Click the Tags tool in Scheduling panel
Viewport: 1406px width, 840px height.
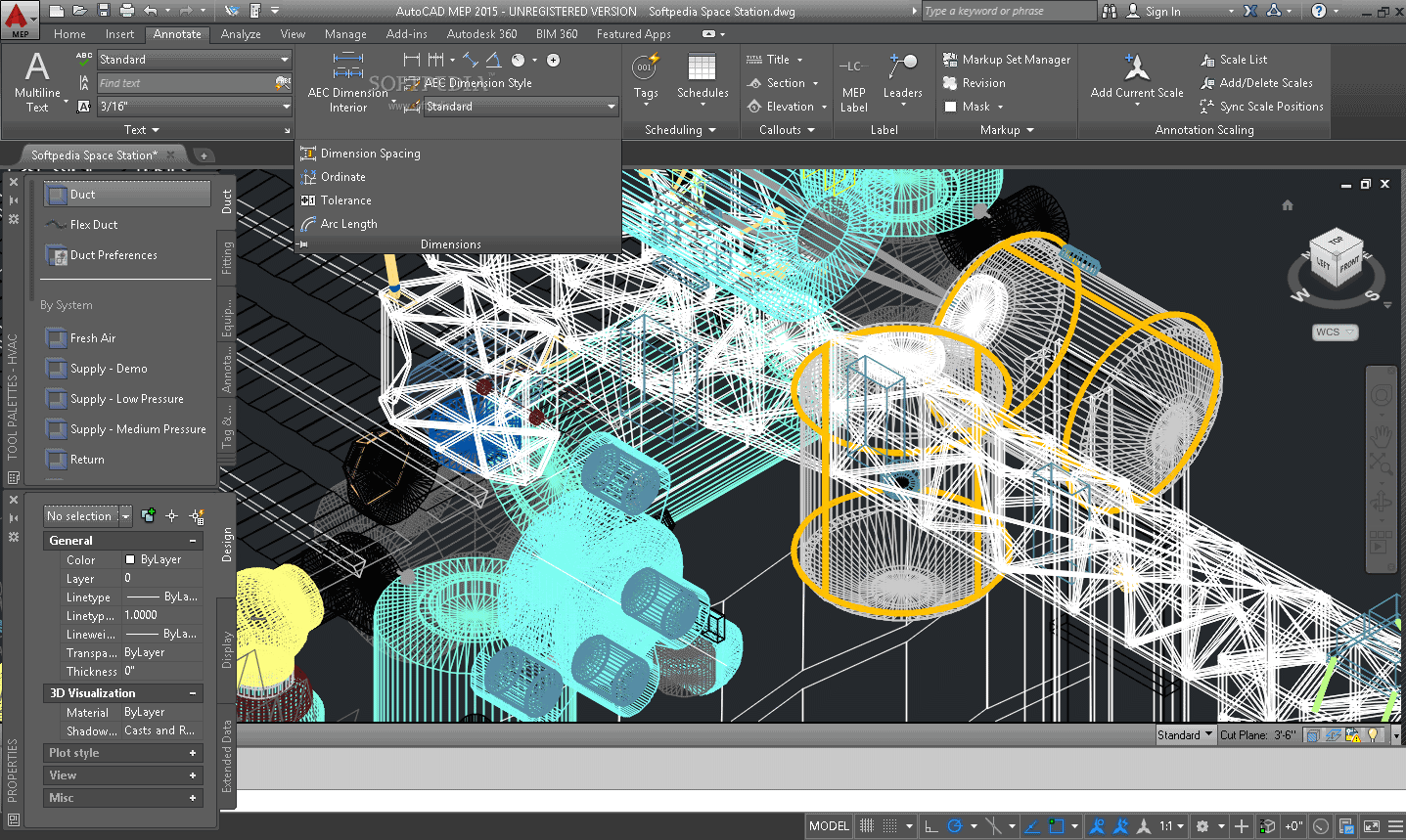[645, 78]
